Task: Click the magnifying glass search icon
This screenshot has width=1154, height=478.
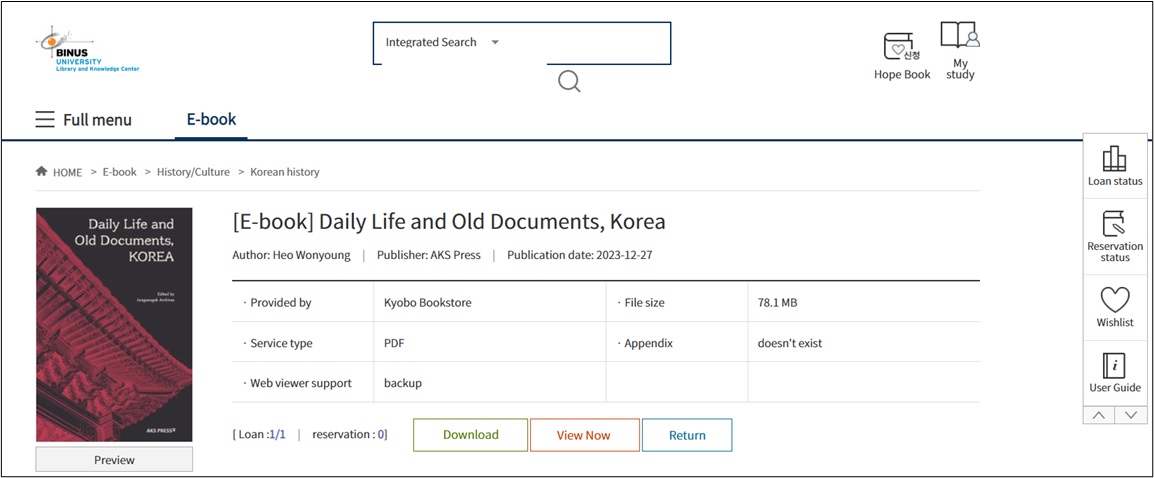Action: (569, 81)
